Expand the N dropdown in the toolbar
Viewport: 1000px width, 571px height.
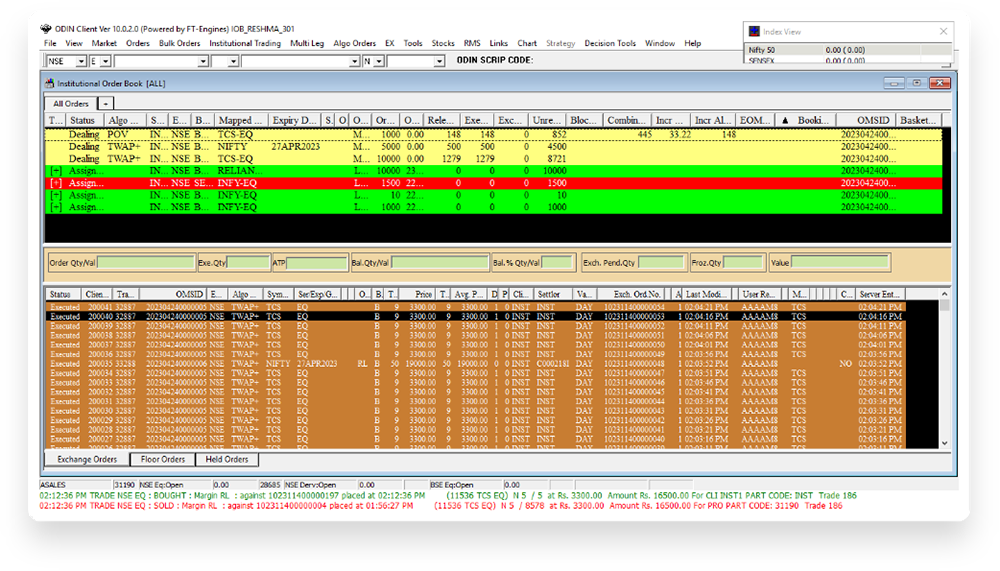tap(379, 61)
